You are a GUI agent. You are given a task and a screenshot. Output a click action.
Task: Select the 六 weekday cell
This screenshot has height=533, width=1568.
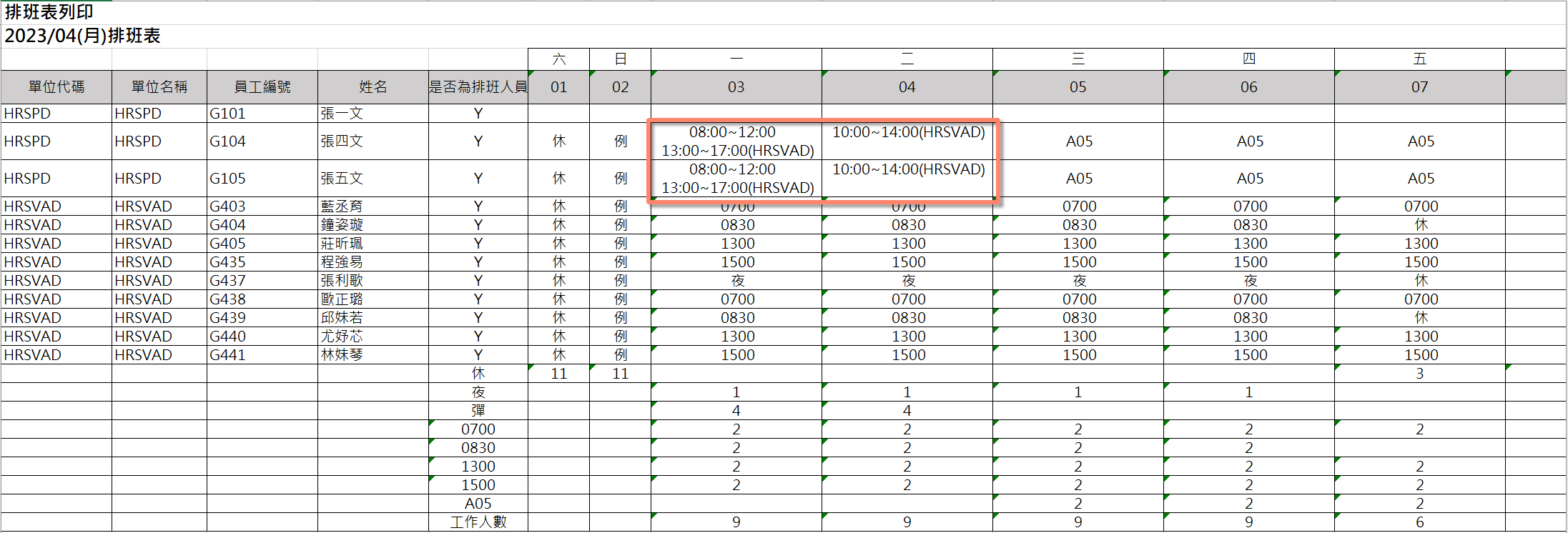558,59
